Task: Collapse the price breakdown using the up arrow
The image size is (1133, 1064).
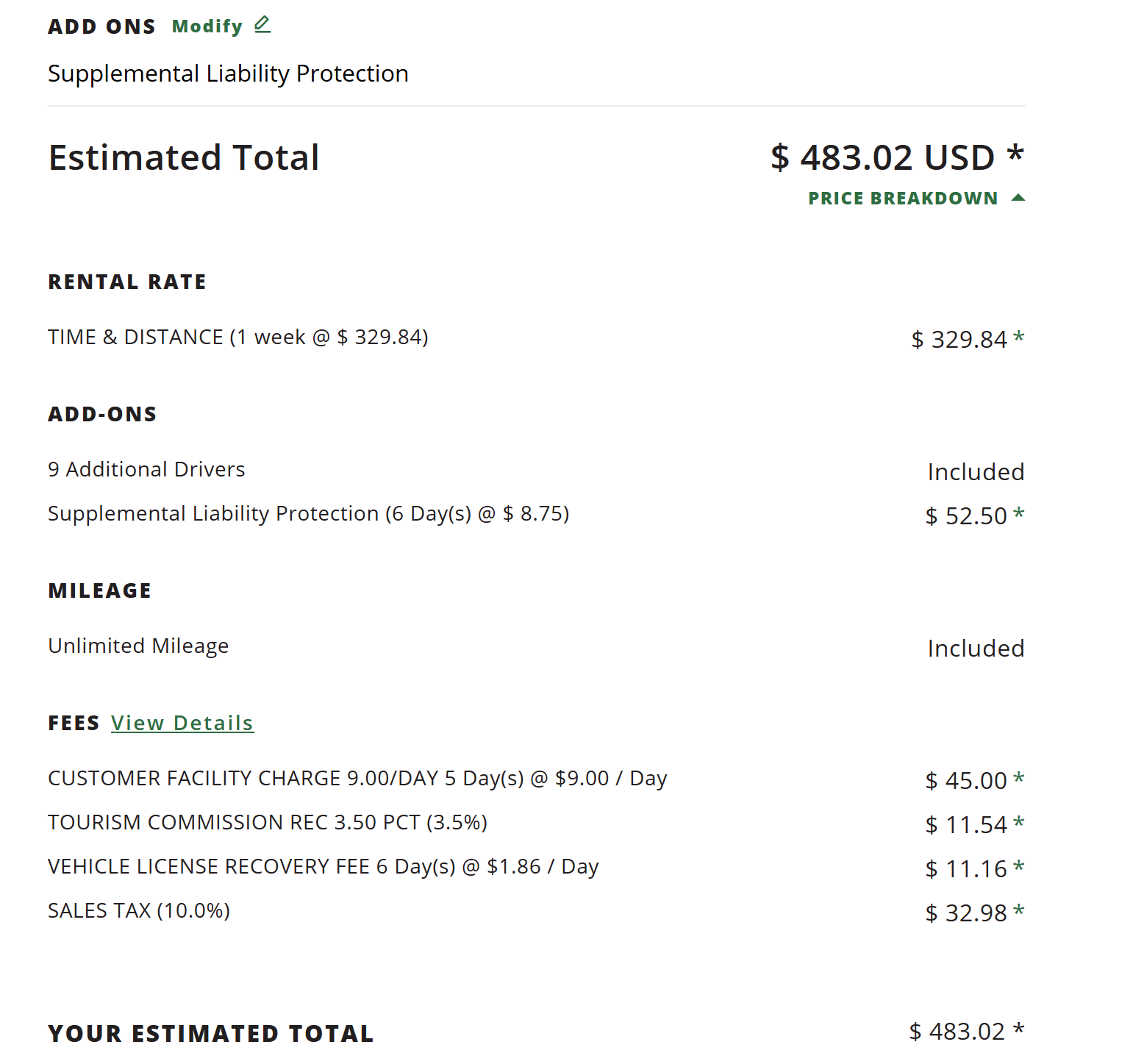Action: tap(1018, 198)
